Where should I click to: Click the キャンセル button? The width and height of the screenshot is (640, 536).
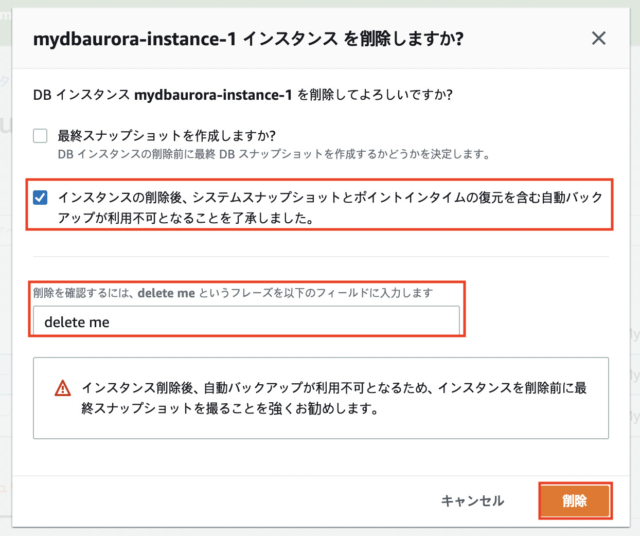pyautogui.click(x=472, y=500)
